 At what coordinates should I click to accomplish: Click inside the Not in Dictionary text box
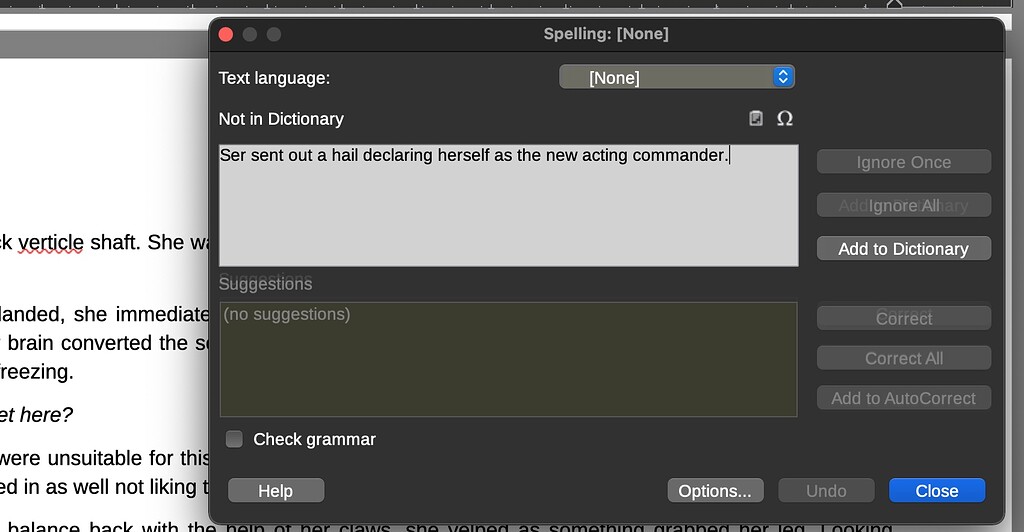pos(509,206)
